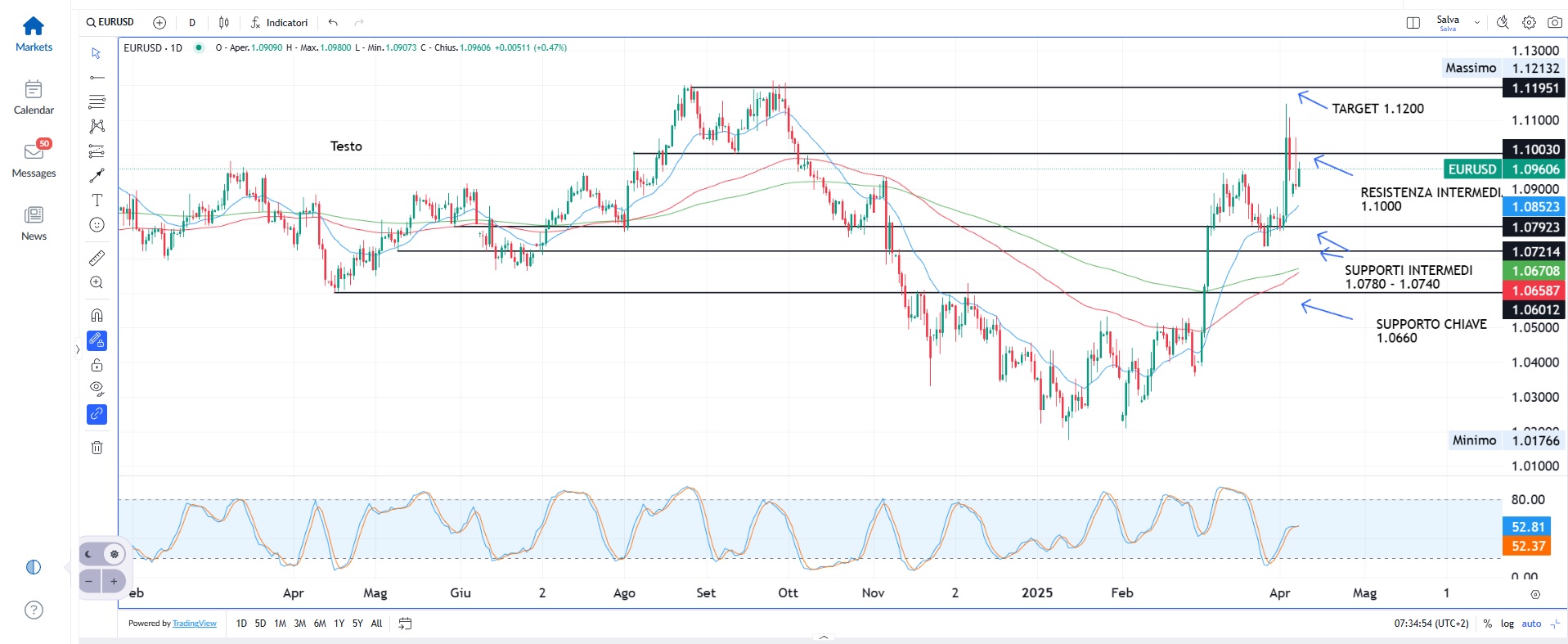
Task: Toggle Magnet mode in drawing toolbar
Action: tap(97, 315)
